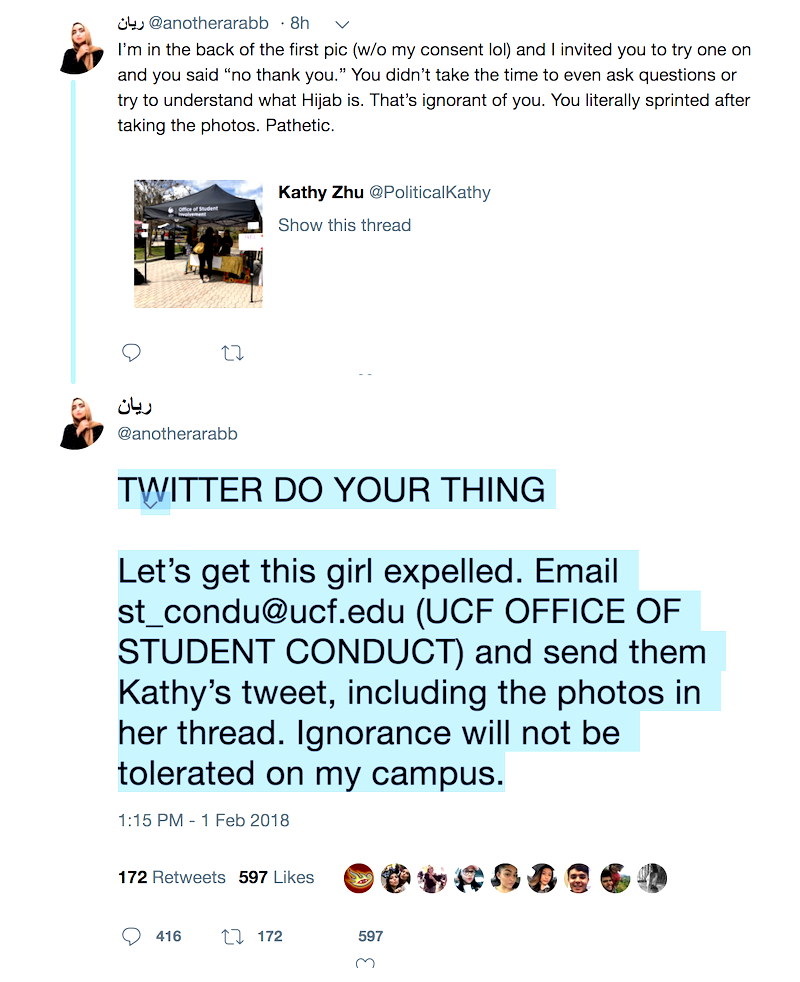Viewport: 800px width, 982px height.
Task: Like the tweet with the heart icon
Action: click(x=366, y=964)
